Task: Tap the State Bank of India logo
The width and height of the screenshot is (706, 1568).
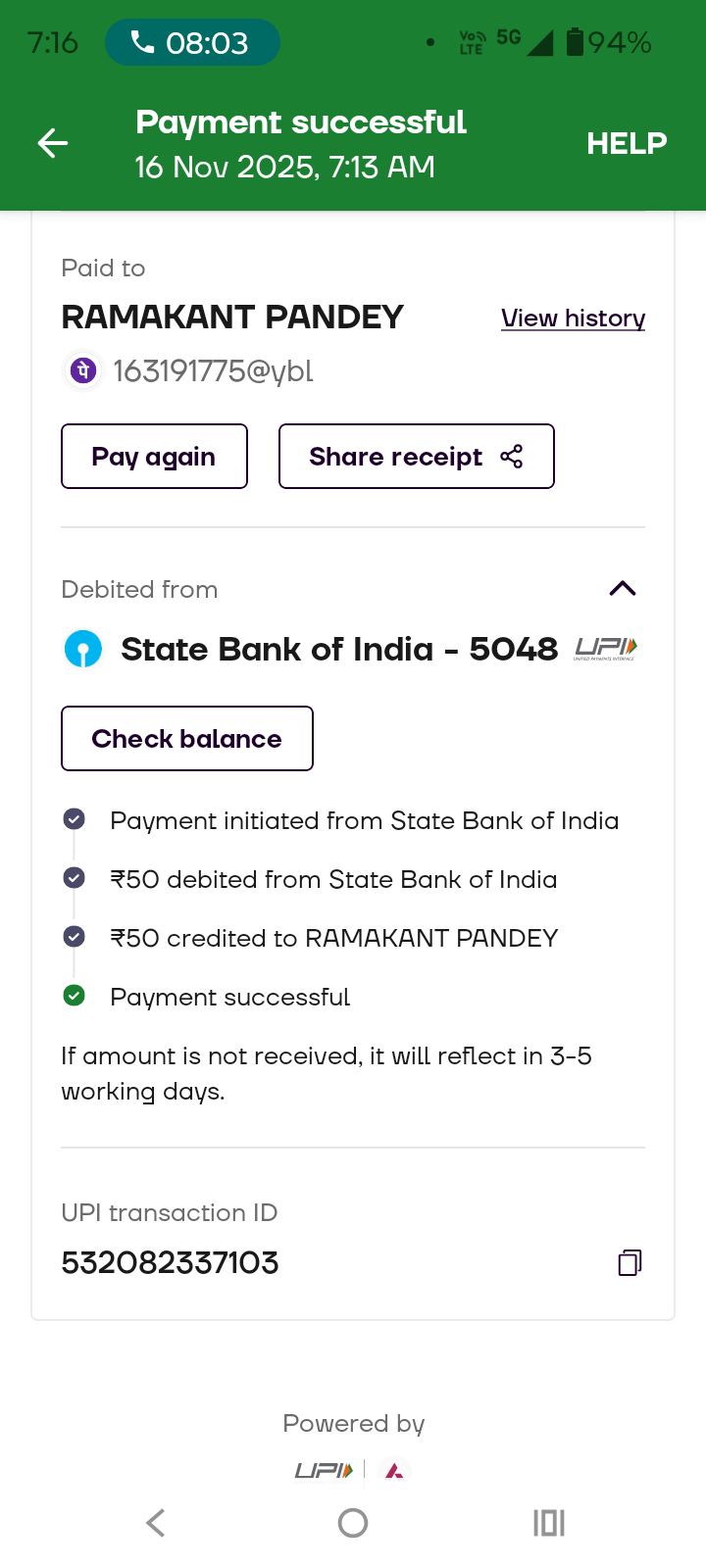Action: (83, 649)
